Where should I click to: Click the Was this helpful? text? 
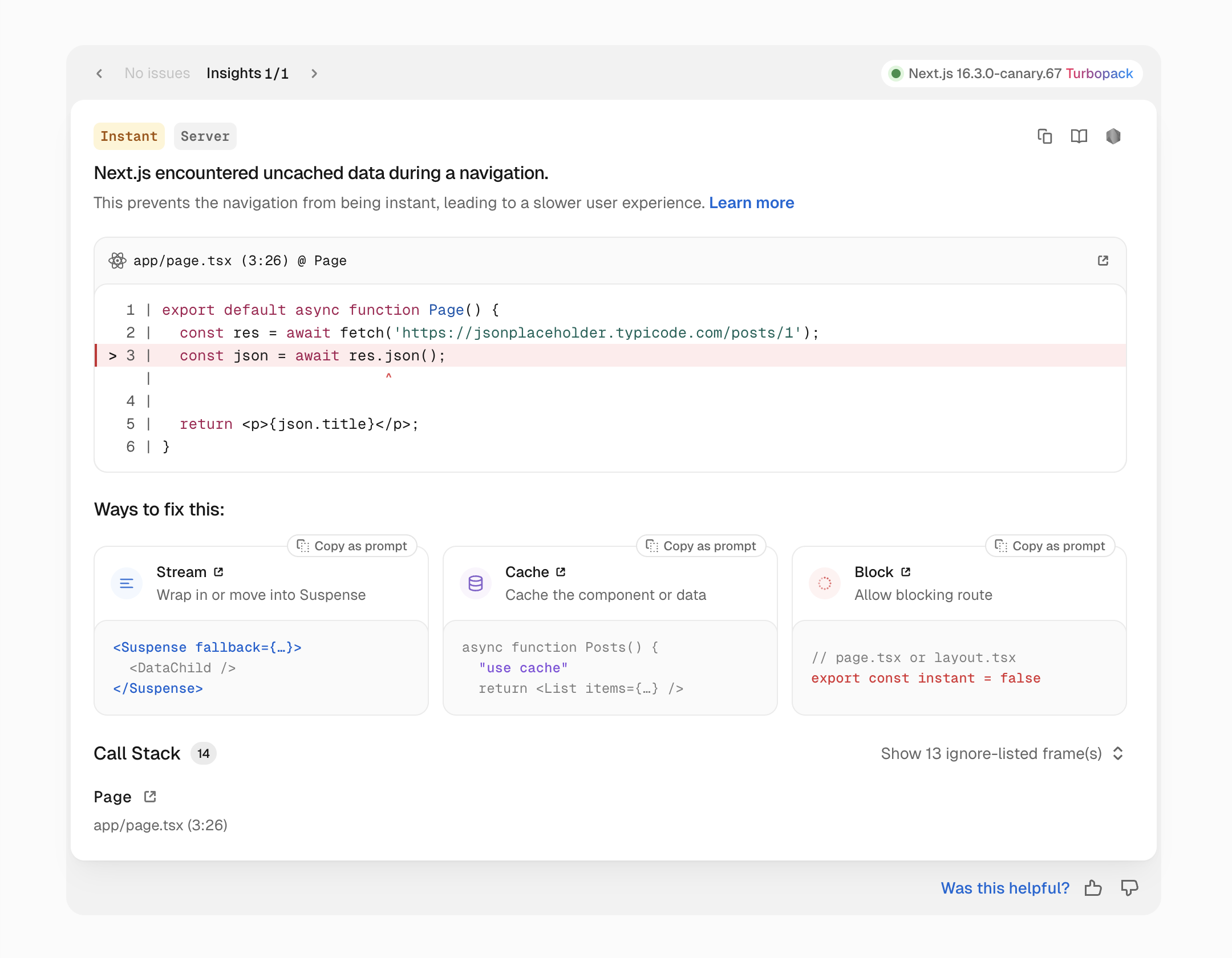point(1005,888)
